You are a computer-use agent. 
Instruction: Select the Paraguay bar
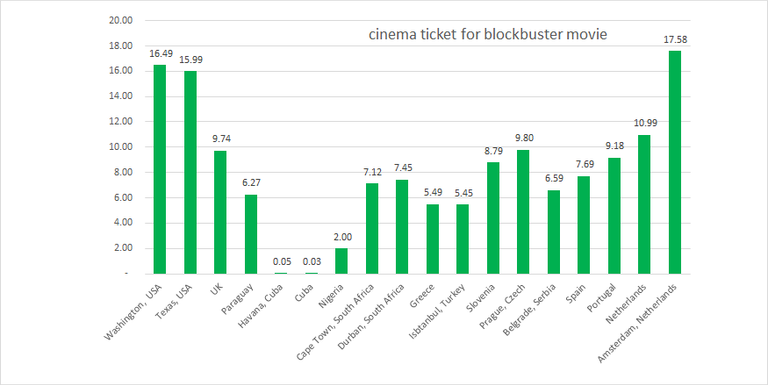pos(251,234)
